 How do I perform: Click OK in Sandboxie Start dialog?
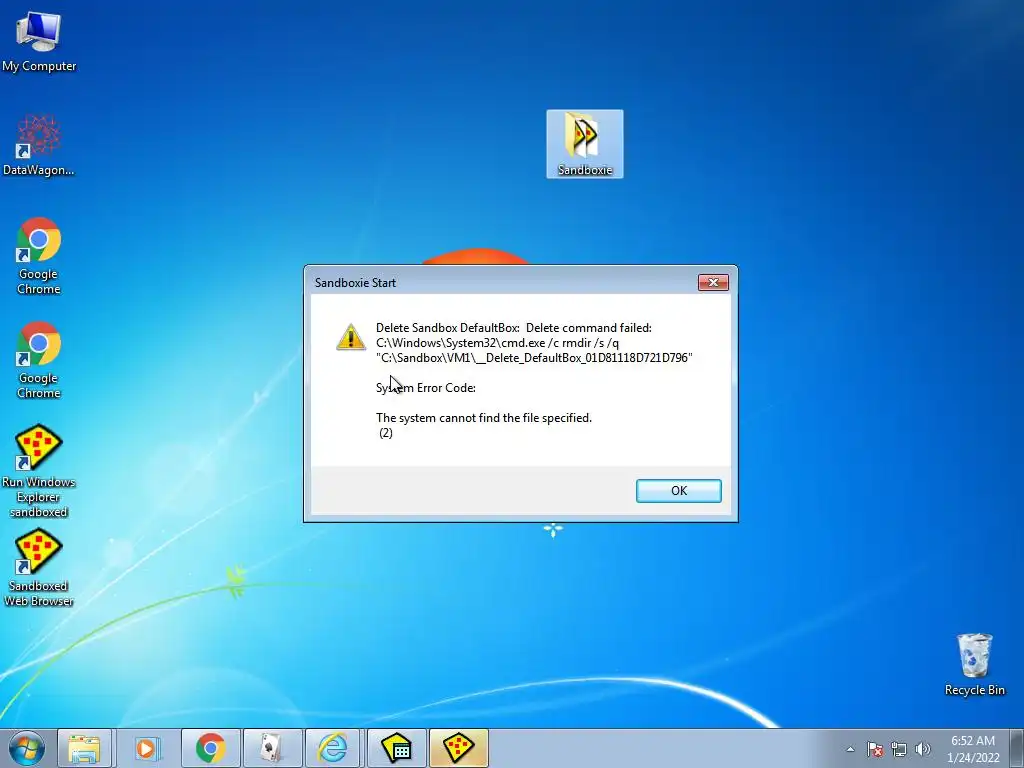tap(679, 490)
